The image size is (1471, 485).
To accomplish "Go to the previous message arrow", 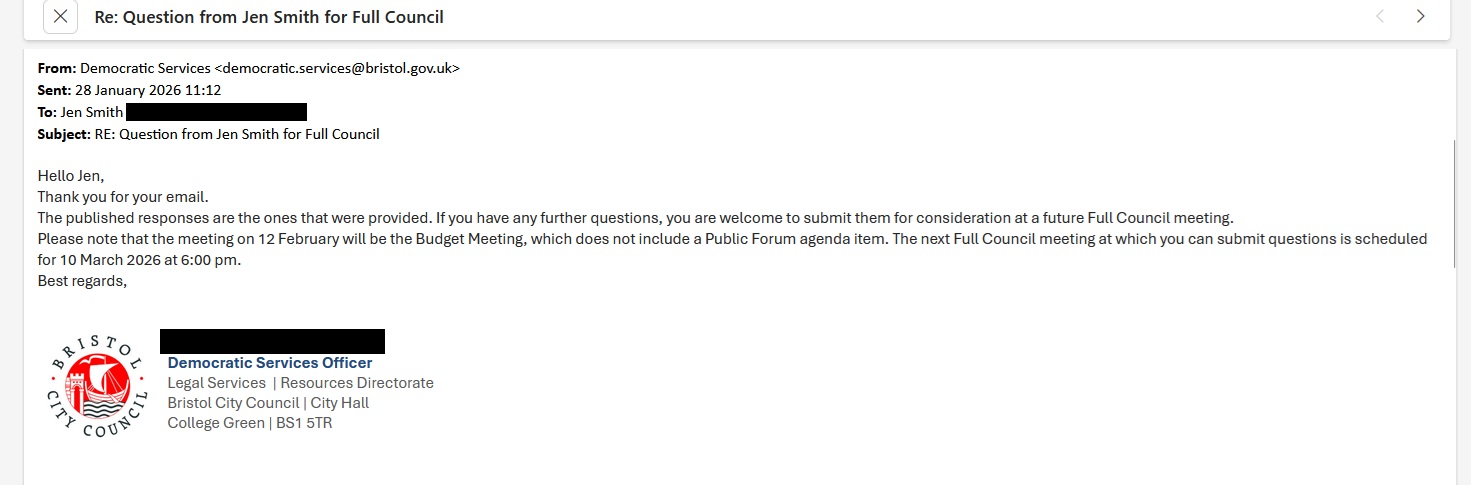I will pyautogui.click(x=1380, y=17).
